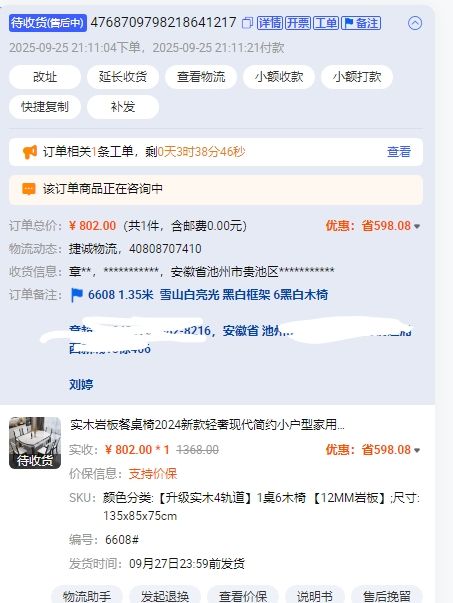Click the blue flag in order remark
This screenshot has width=453, height=603.
coord(77,295)
